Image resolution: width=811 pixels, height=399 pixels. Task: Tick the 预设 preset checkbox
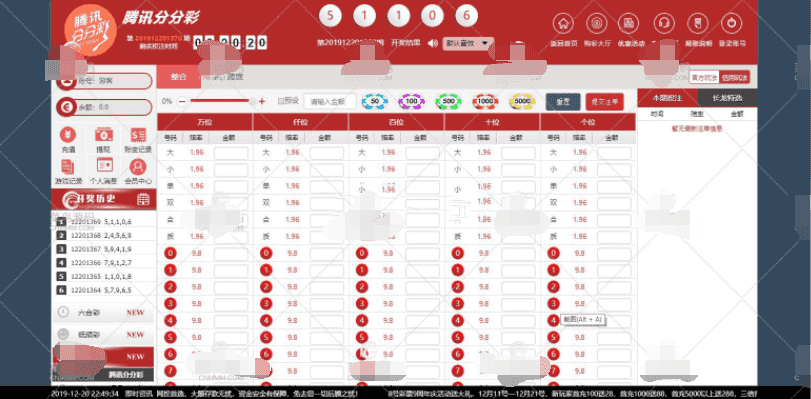(280, 101)
